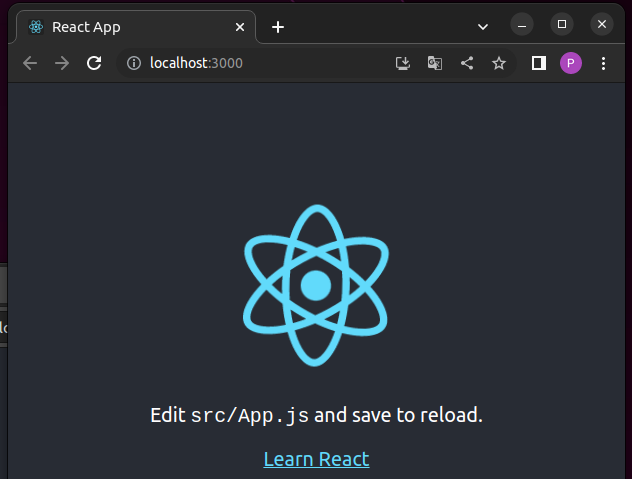Click the spinning React logo
Viewport: 632px width, 479px height.
click(316, 285)
